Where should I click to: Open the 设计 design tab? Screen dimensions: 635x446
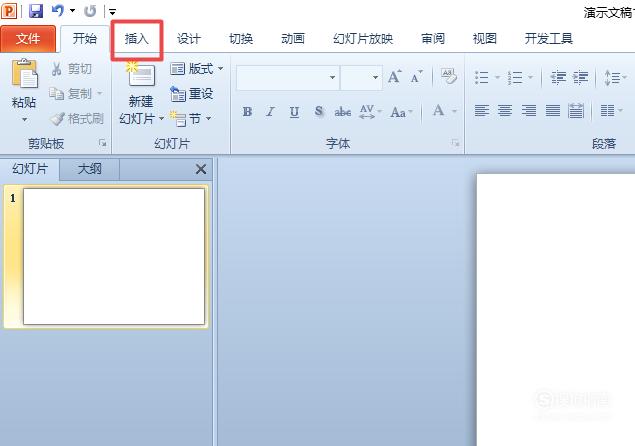click(189, 39)
